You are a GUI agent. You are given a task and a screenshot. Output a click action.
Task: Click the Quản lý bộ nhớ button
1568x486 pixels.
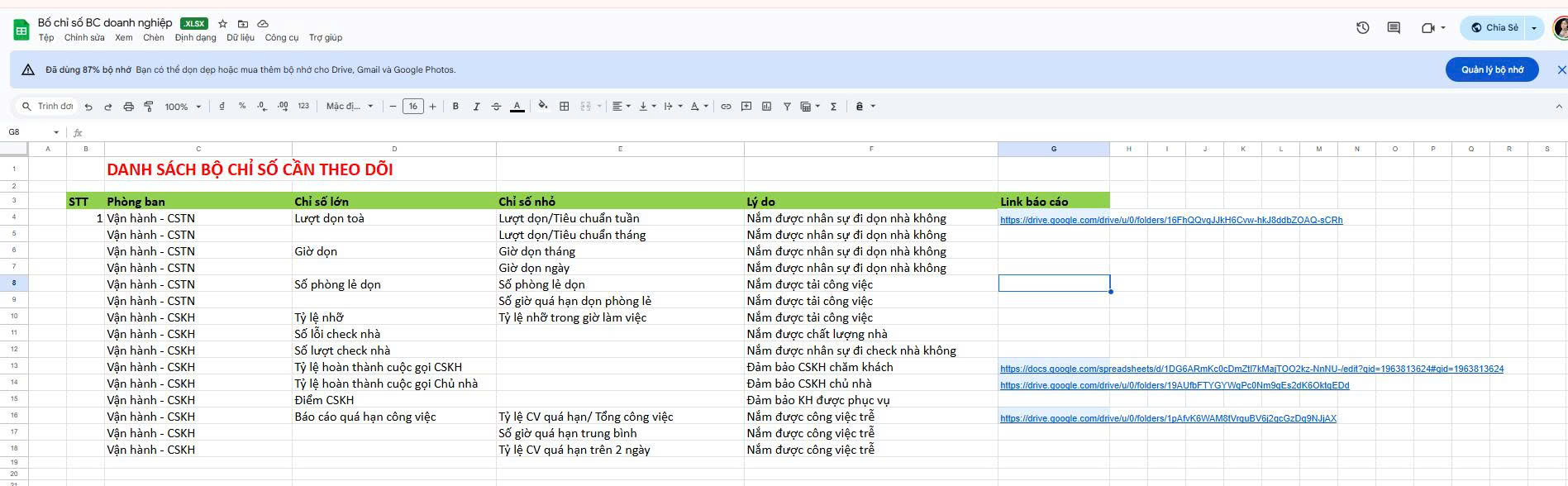click(1491, 70)
